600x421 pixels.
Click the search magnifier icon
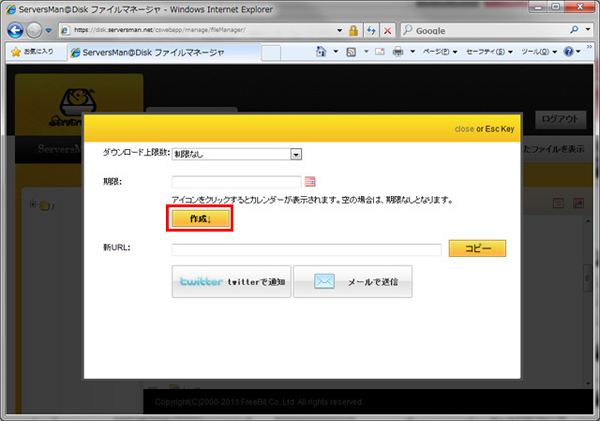pos(574,29)
